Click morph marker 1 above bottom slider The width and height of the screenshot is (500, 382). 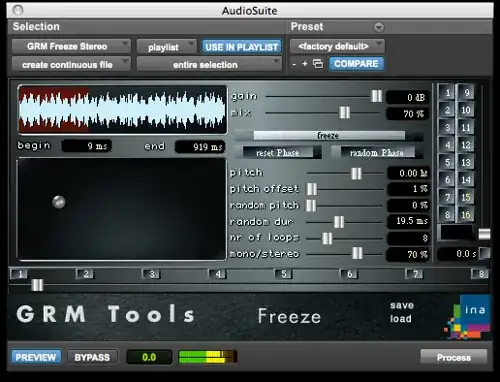pyautogui.click(x=20, y=274)
